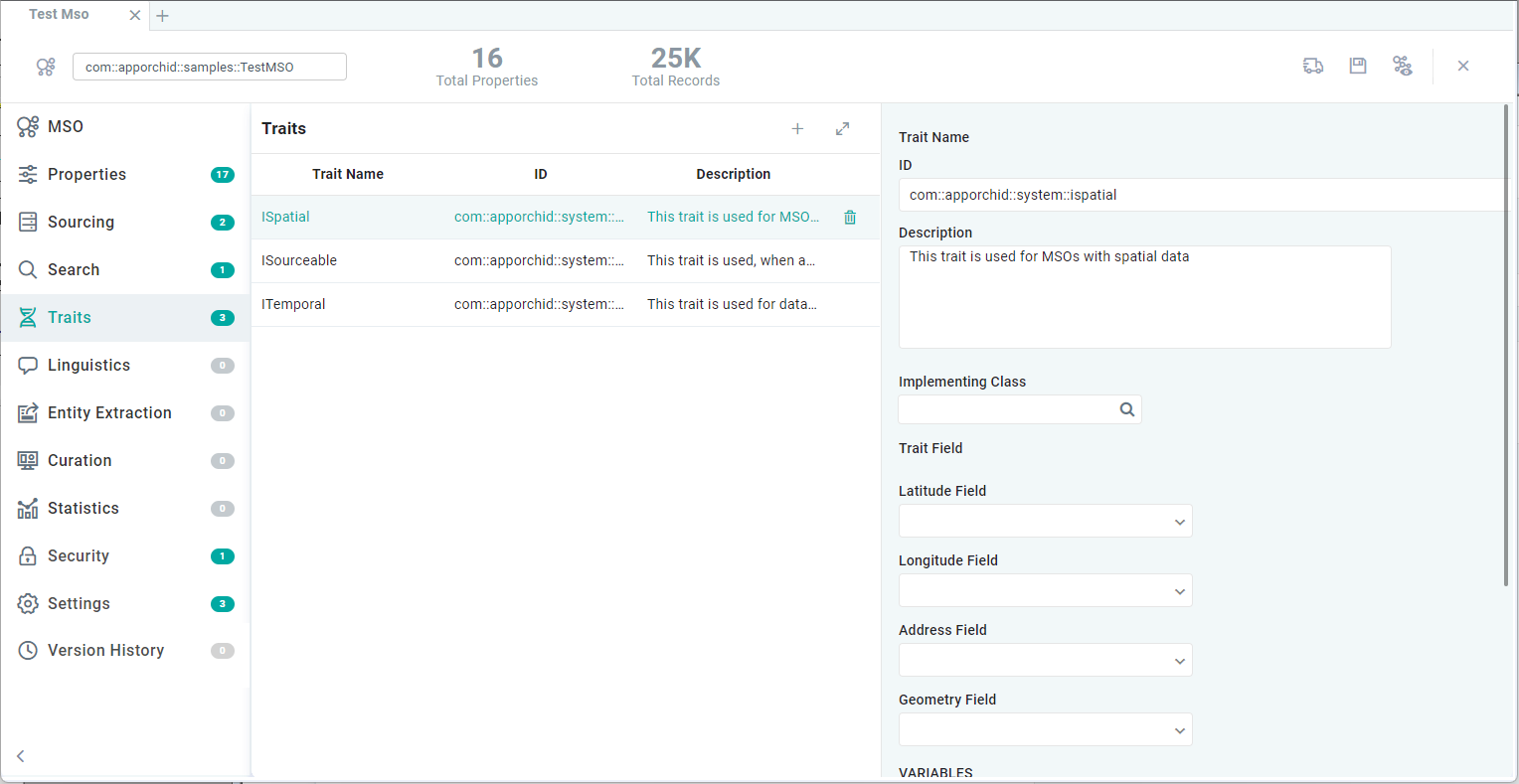
Task: Click the preview MSO eye icon
Action: pyautogui.click(x=1403, y=66)
